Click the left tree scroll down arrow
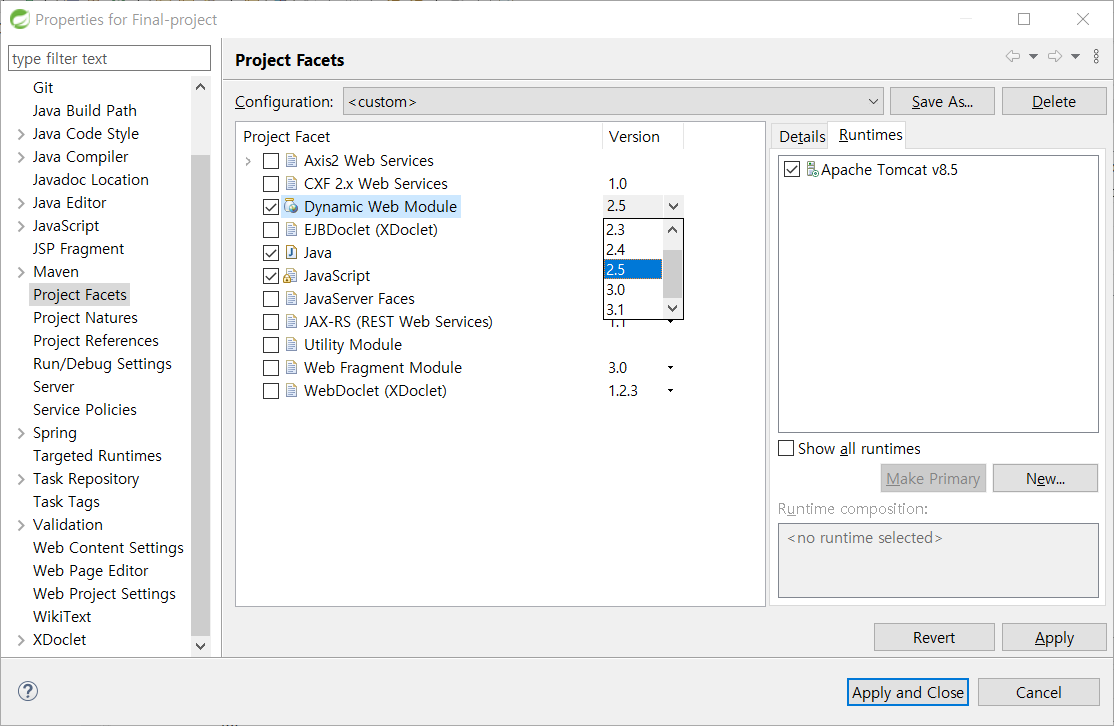This screenshot has height=726, width=1114. [200, 646]
